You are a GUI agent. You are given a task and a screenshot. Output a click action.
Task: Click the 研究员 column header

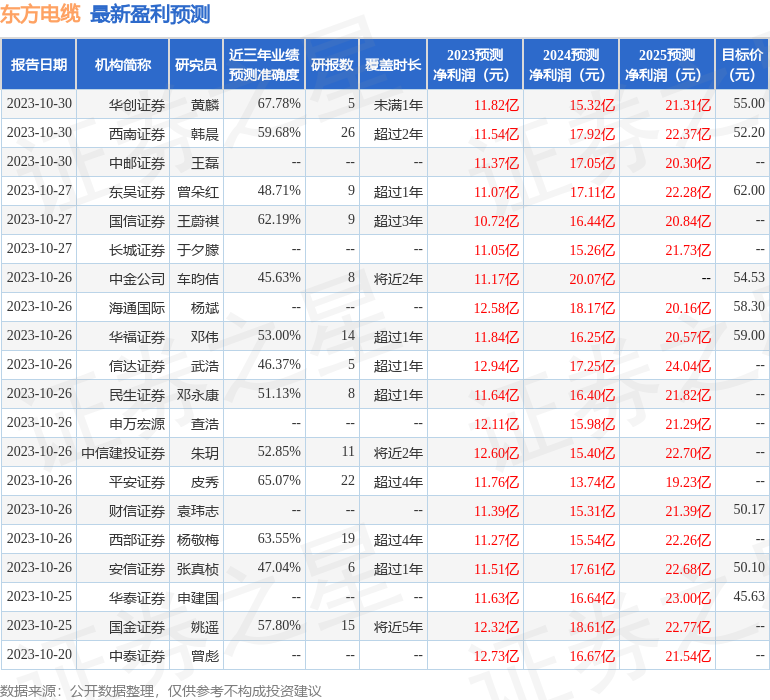pos(196,64)
